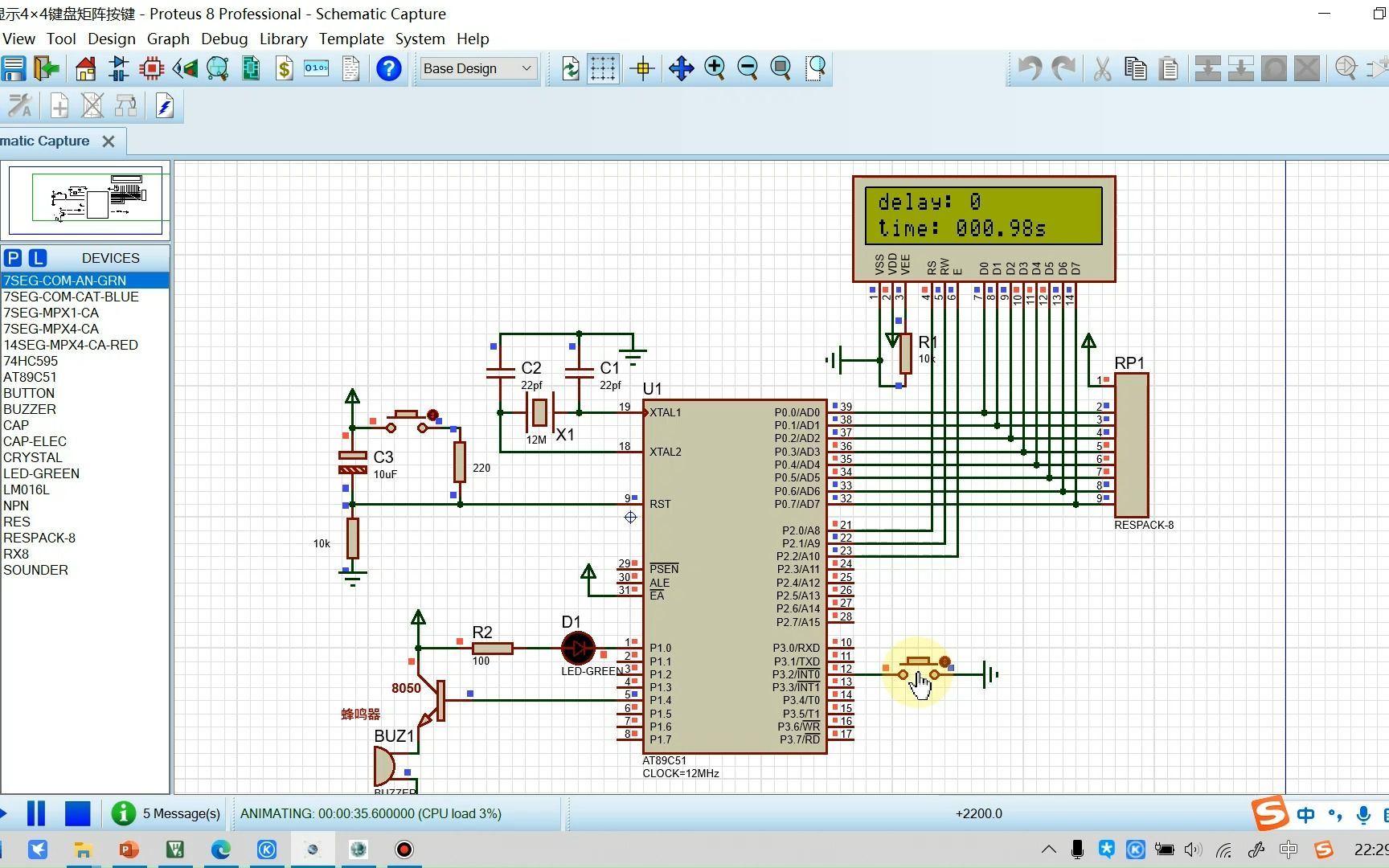
Task: Click the overview thumbnail of the schematic
Action: click(86, 199)
